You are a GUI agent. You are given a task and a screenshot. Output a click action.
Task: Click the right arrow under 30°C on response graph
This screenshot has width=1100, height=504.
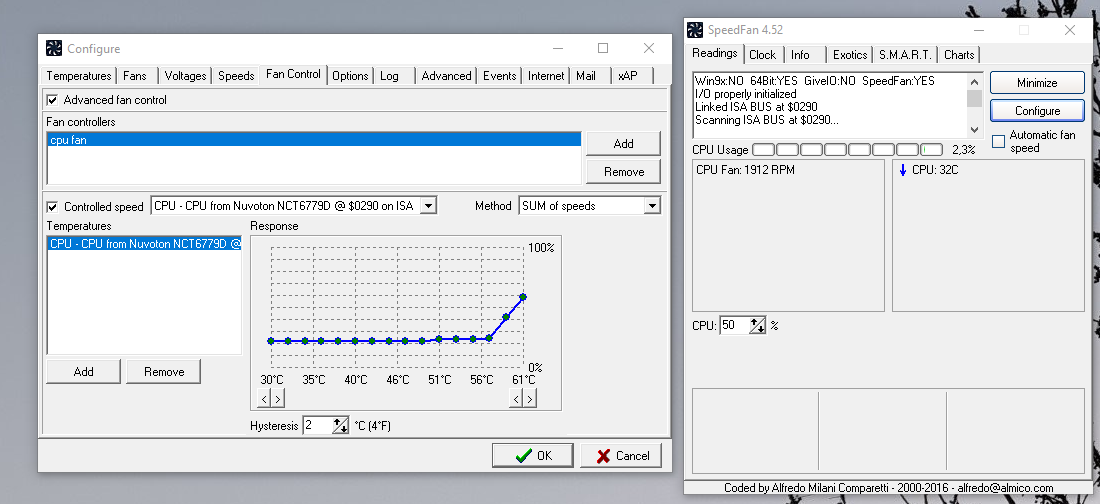click(x=277, y=399)
